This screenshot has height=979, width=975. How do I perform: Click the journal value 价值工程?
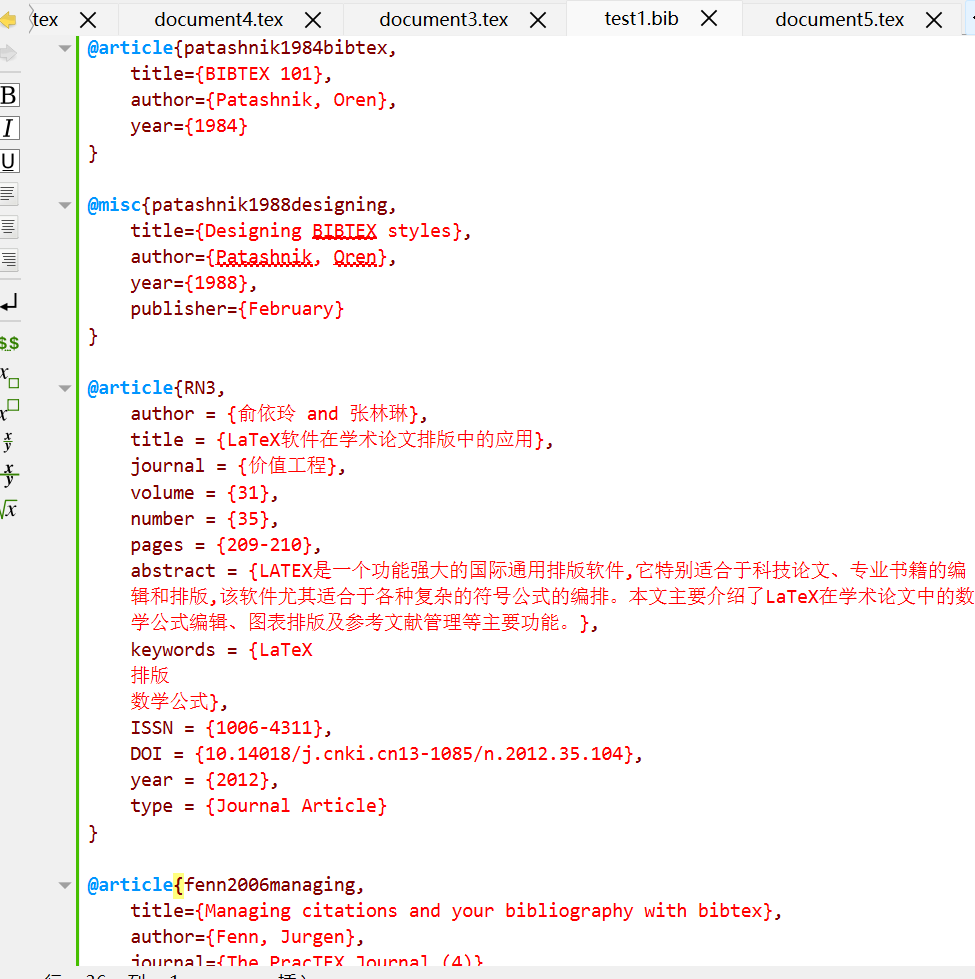tap(287, 466)
